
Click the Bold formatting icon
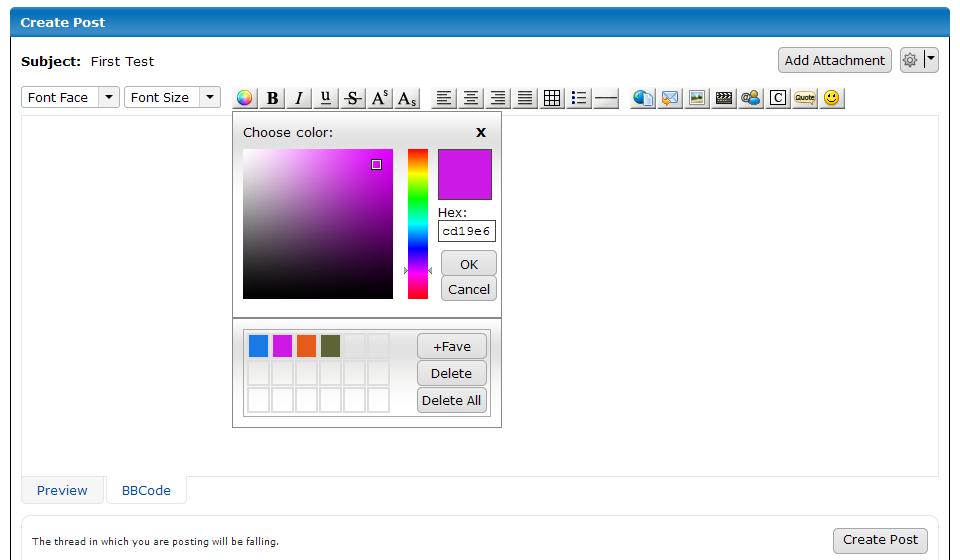[x=272, y=98]
